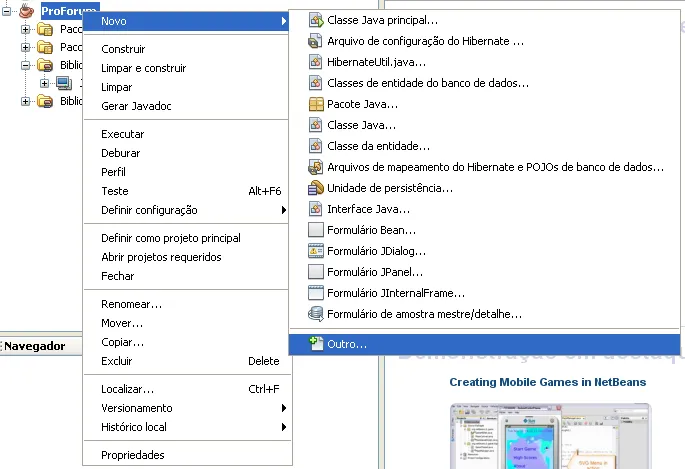
Task: Choose 'Outro...' text in submenu
Action: pyautogui.click(x=347, y=344)
